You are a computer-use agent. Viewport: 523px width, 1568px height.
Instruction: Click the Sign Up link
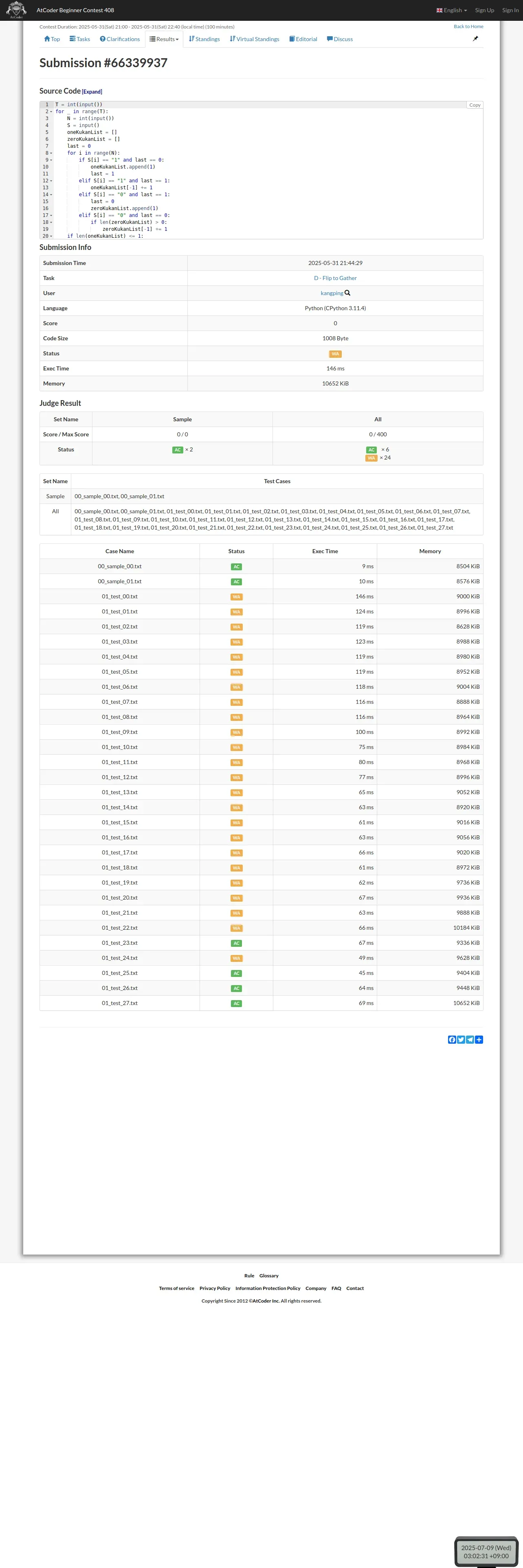click(x=485, y=10)
